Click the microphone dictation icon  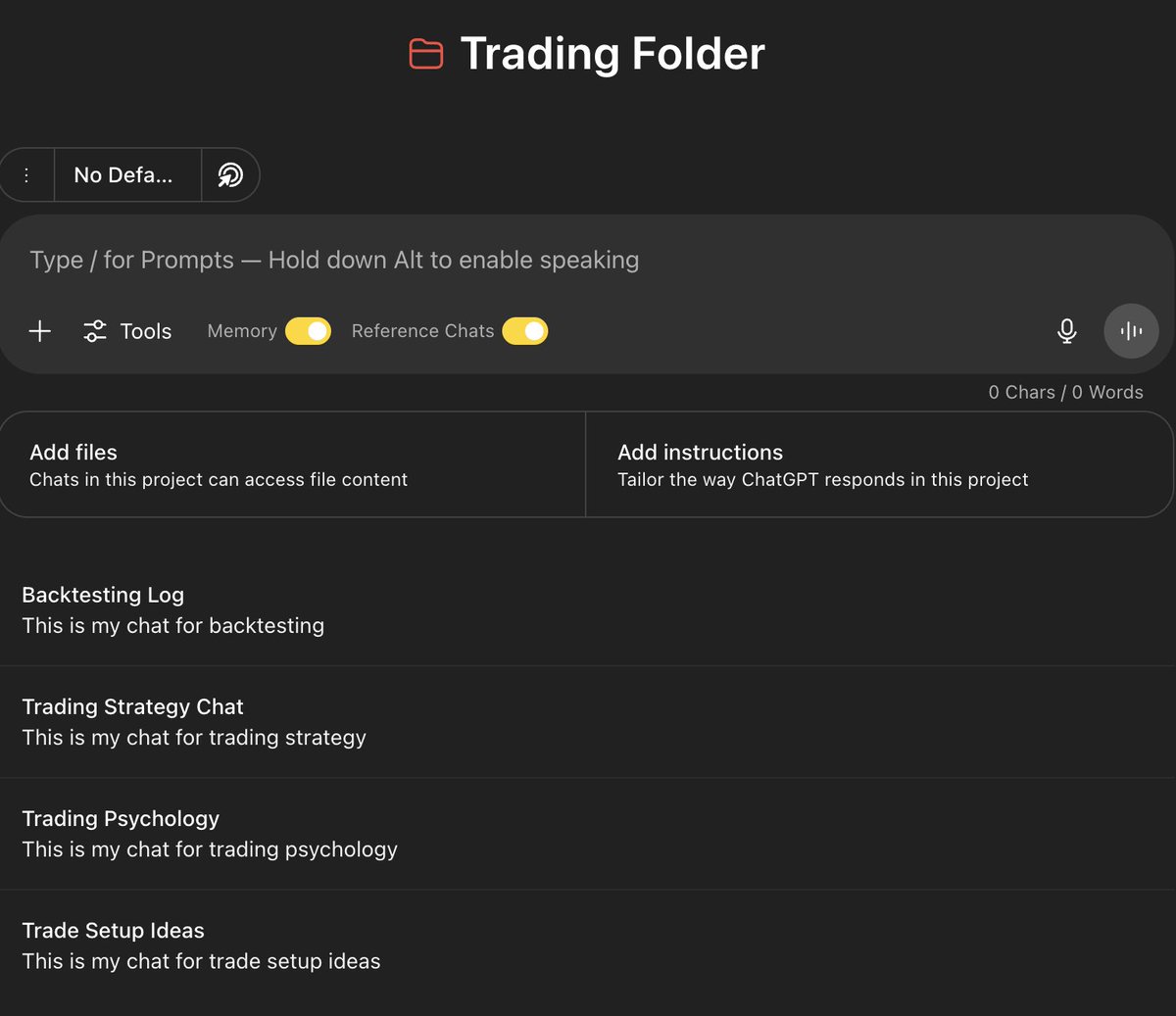coord(1067,331)
